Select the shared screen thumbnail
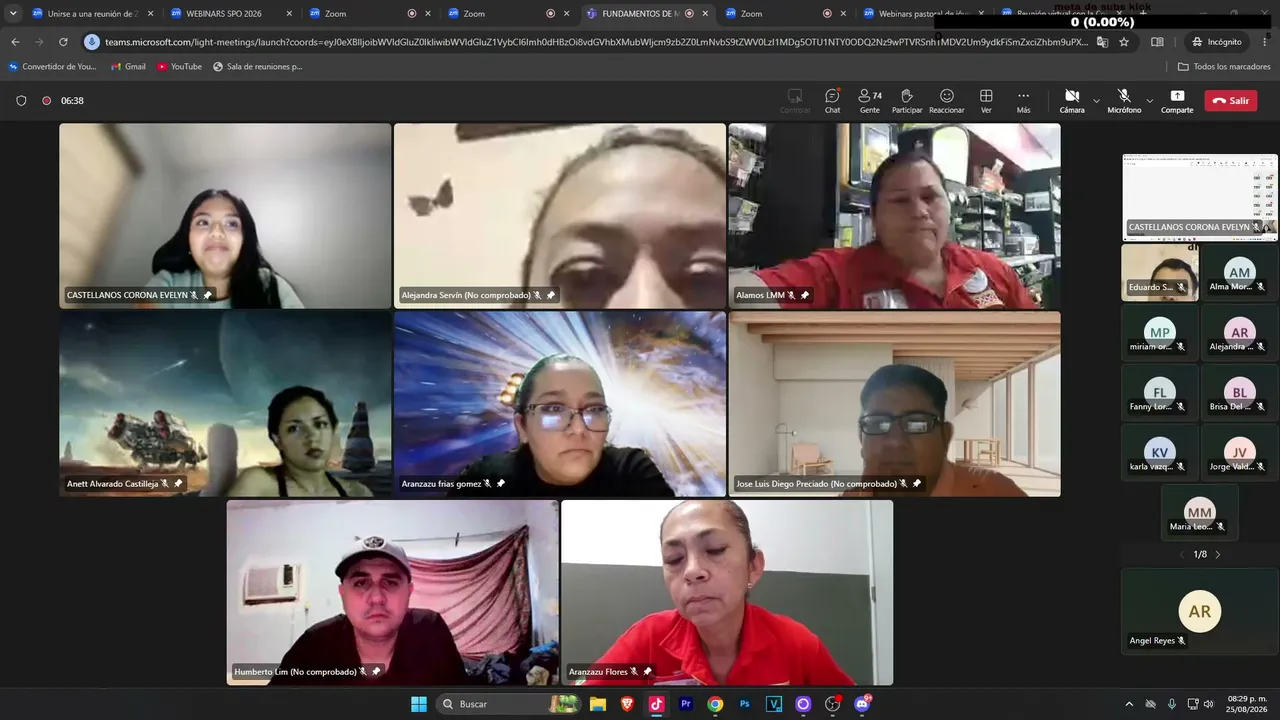This screenshot has height=720, width=1280. (x=1200, y=197)
